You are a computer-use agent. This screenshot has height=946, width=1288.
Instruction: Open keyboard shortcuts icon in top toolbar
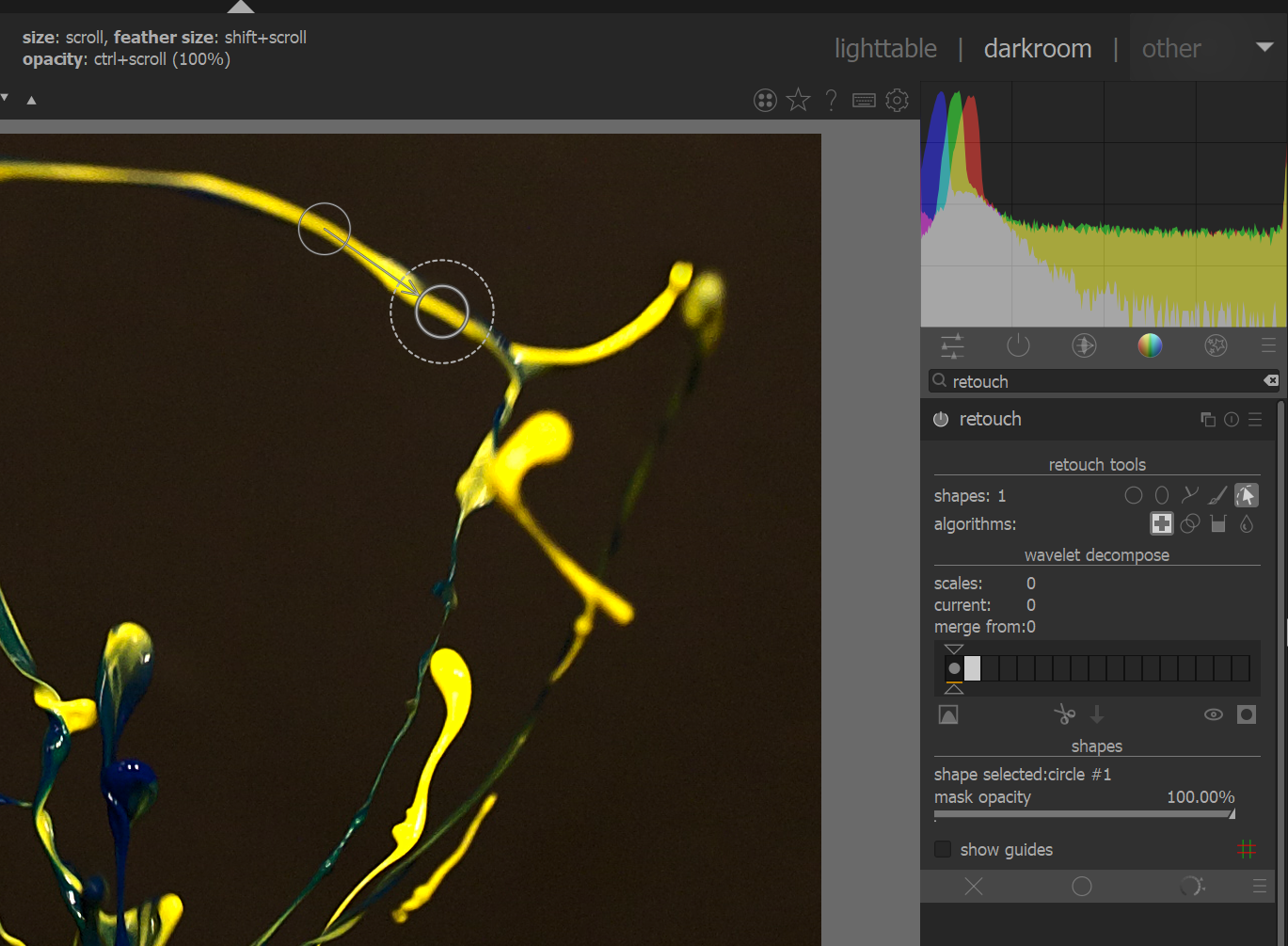click(x=864, y=101)
